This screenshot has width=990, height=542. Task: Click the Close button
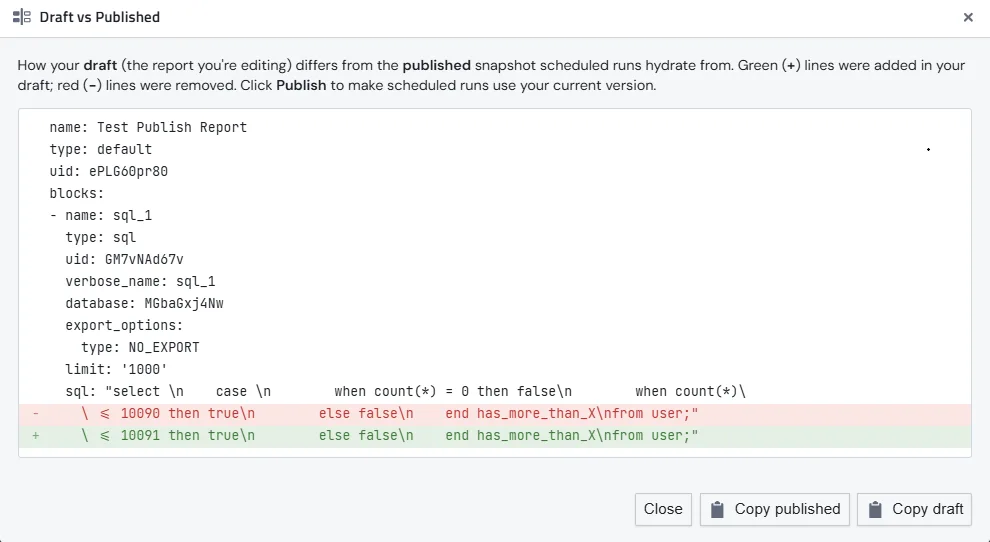[663, 509]
